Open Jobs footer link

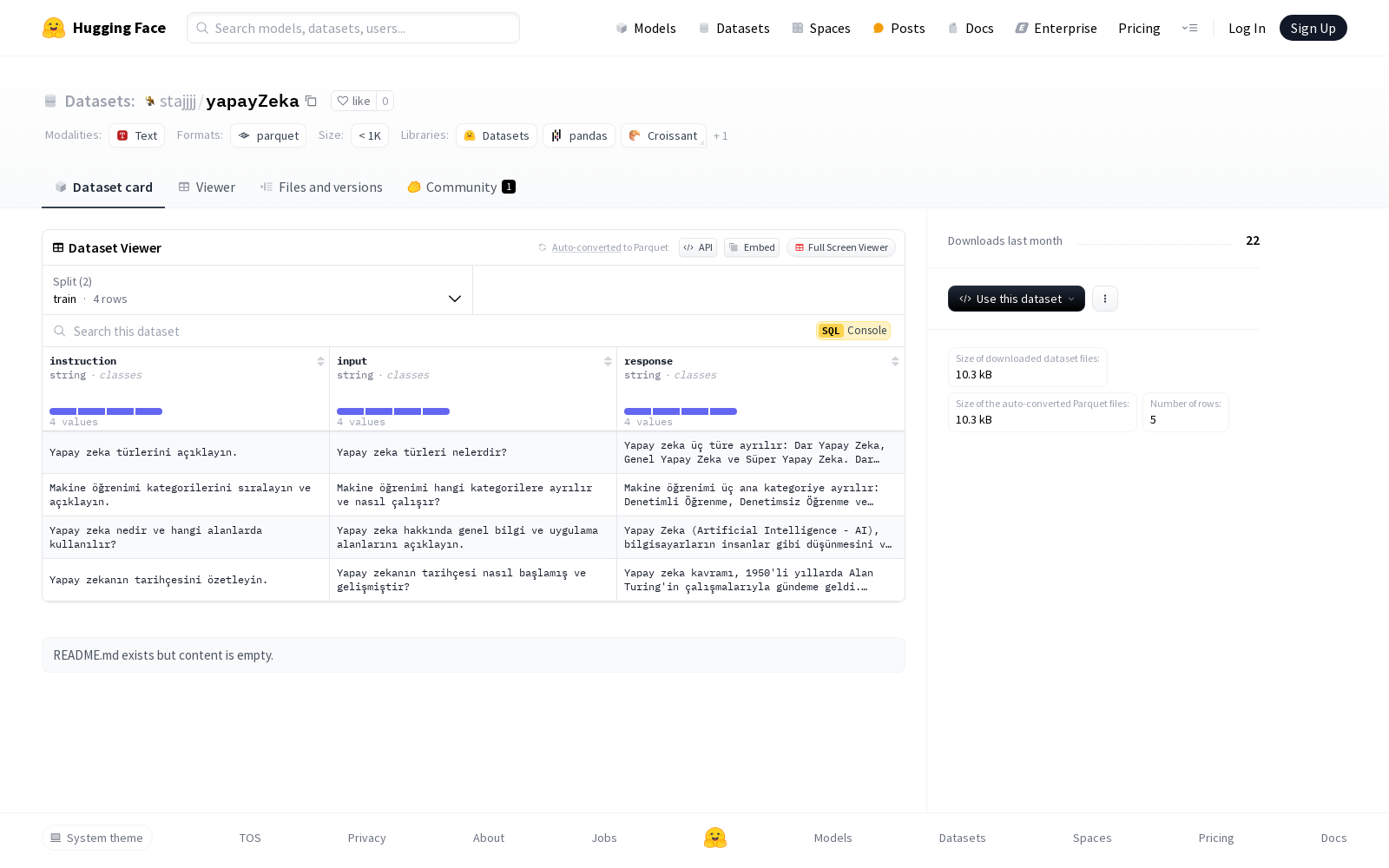(x=604, y=838)
